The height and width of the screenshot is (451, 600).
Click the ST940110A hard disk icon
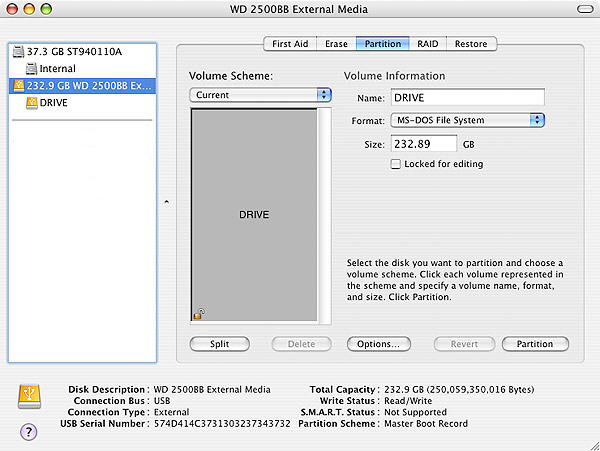tap(18, 51)
